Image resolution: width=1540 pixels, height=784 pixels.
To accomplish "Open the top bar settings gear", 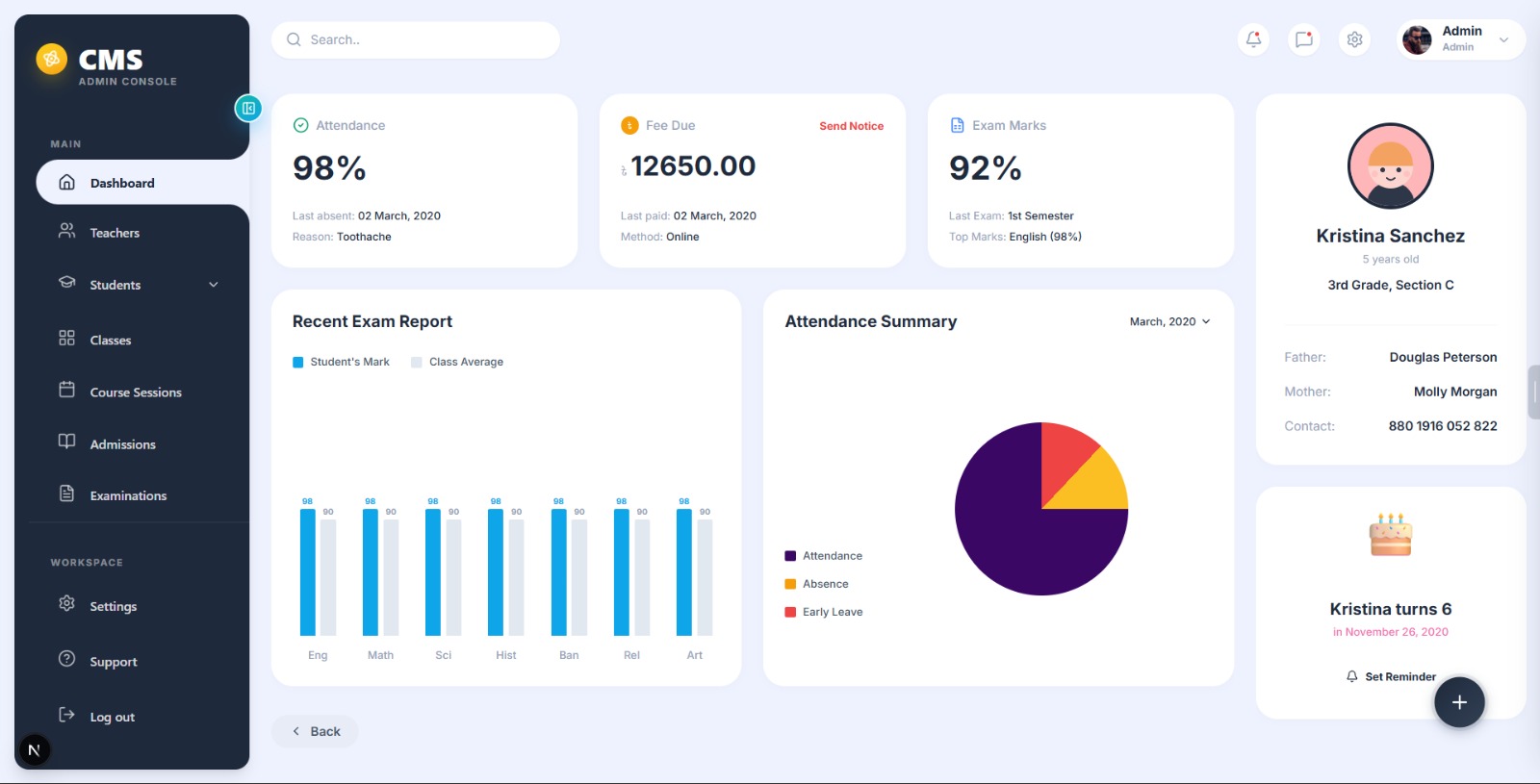I will (1354, 39).
